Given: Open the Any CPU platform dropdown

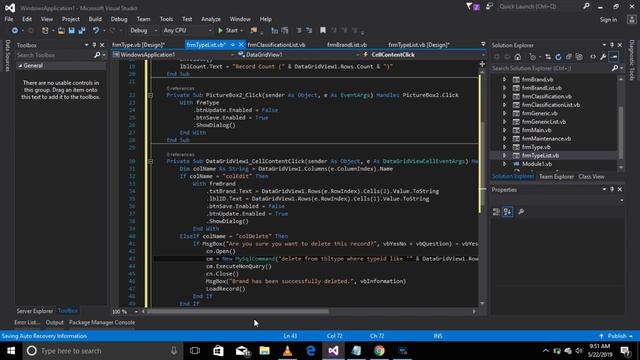Looking at the screenshot, I should pyautogui.click(x=187, y=31).
